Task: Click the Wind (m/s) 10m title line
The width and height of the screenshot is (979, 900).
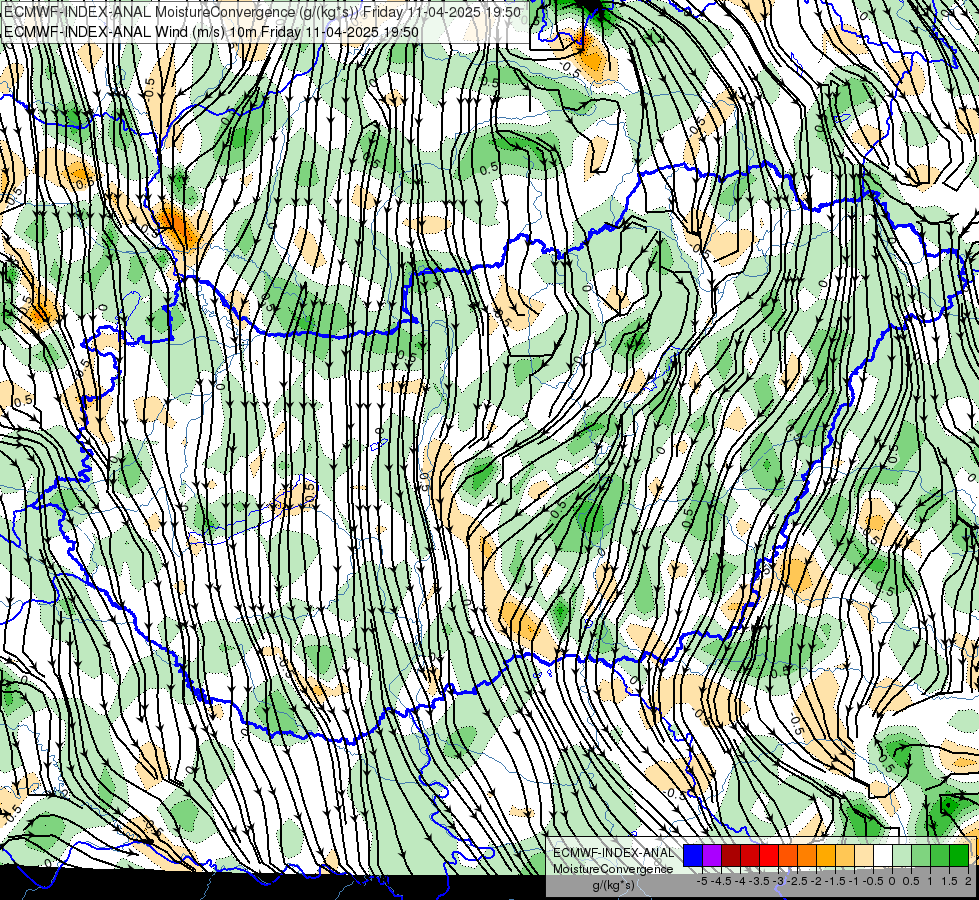Action: pyautogui.click(x=211, y=31)
